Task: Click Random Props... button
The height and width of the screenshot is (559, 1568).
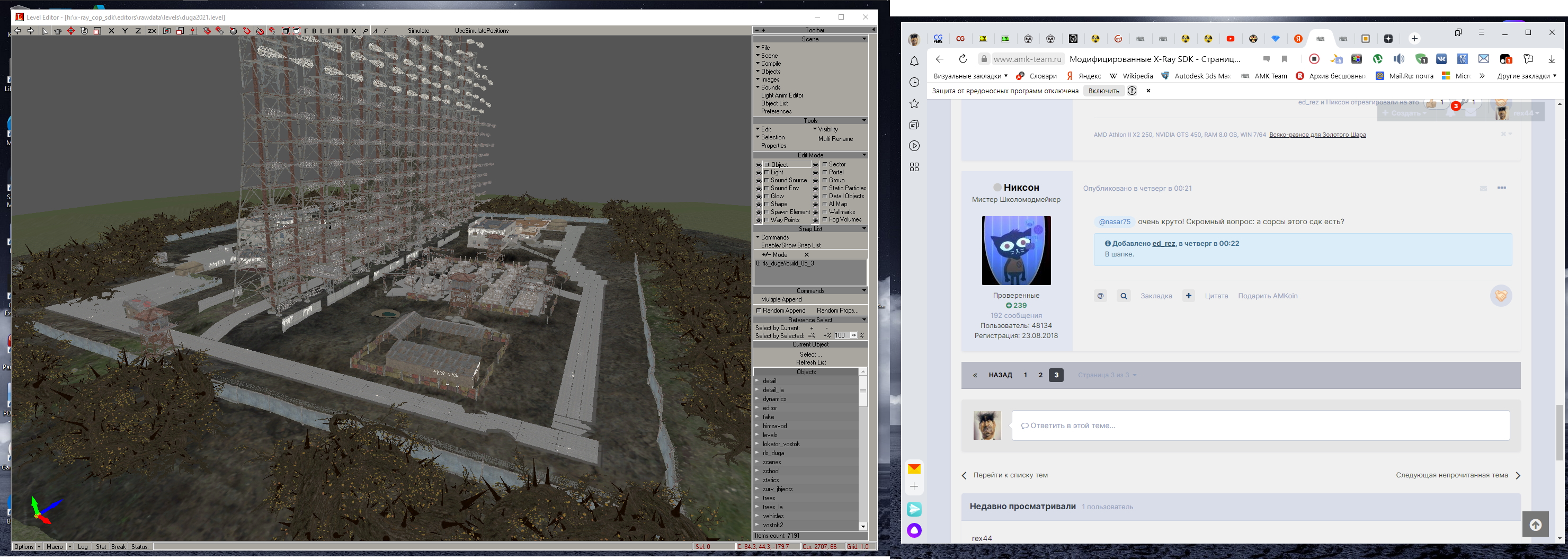Action: (x=836, y=310)
